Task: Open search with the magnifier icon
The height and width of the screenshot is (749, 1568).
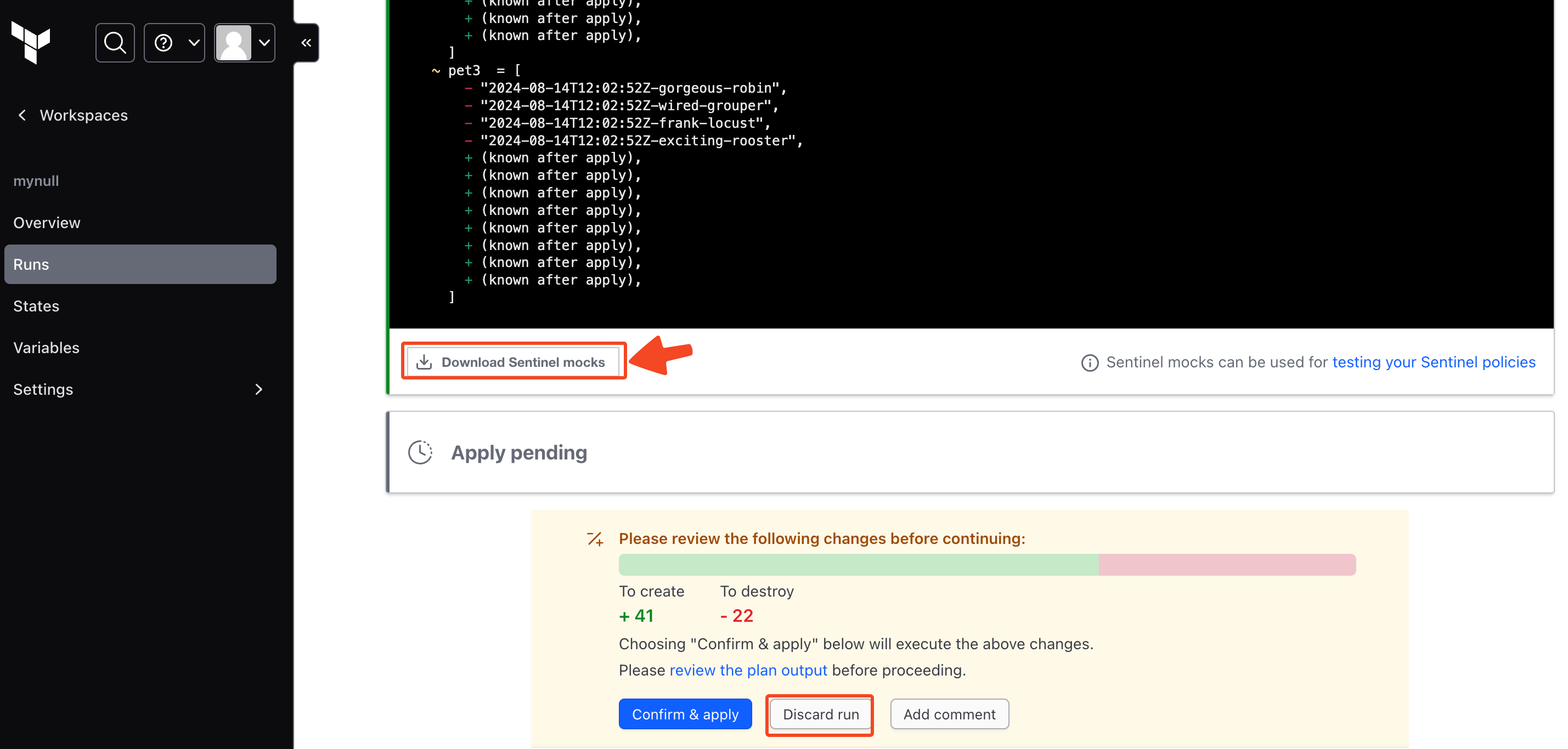Action: (115, 43)
